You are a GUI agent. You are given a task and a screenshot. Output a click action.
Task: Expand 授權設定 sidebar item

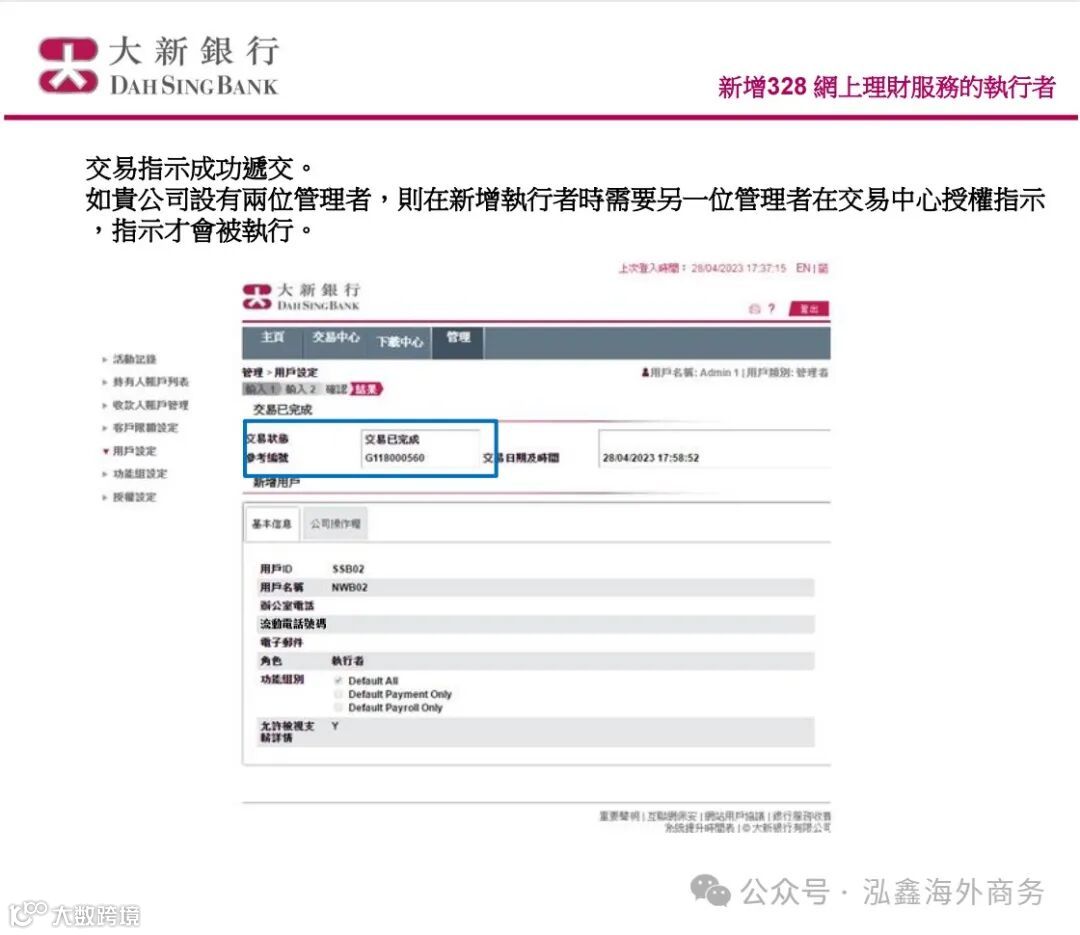point(134,497)
